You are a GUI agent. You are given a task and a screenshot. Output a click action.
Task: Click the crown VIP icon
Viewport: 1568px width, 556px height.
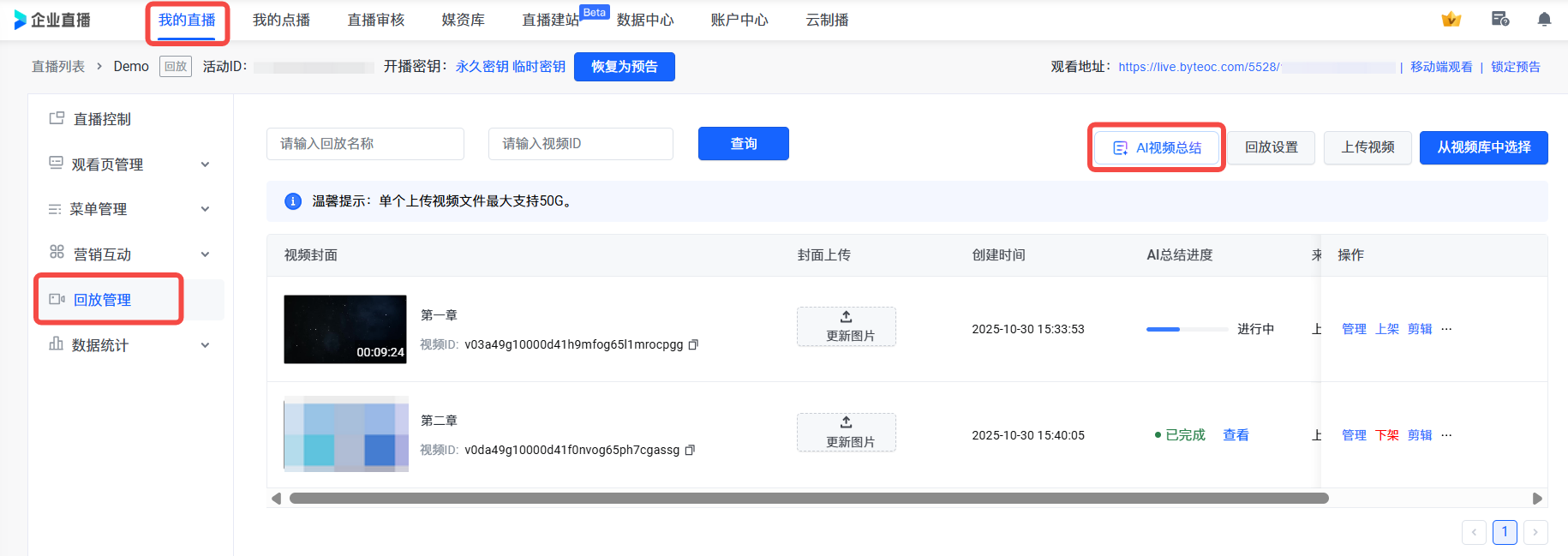point(1451,20)
